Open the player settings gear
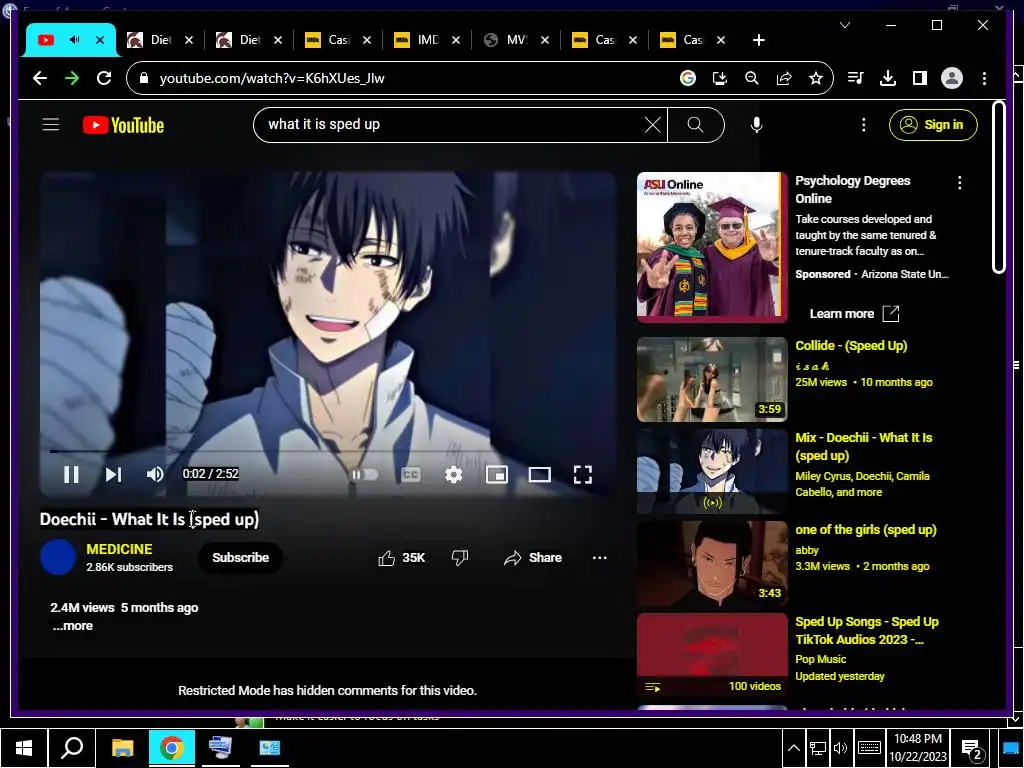The height and width of the screenshot is (768, 1024). [x=453, y=474]
